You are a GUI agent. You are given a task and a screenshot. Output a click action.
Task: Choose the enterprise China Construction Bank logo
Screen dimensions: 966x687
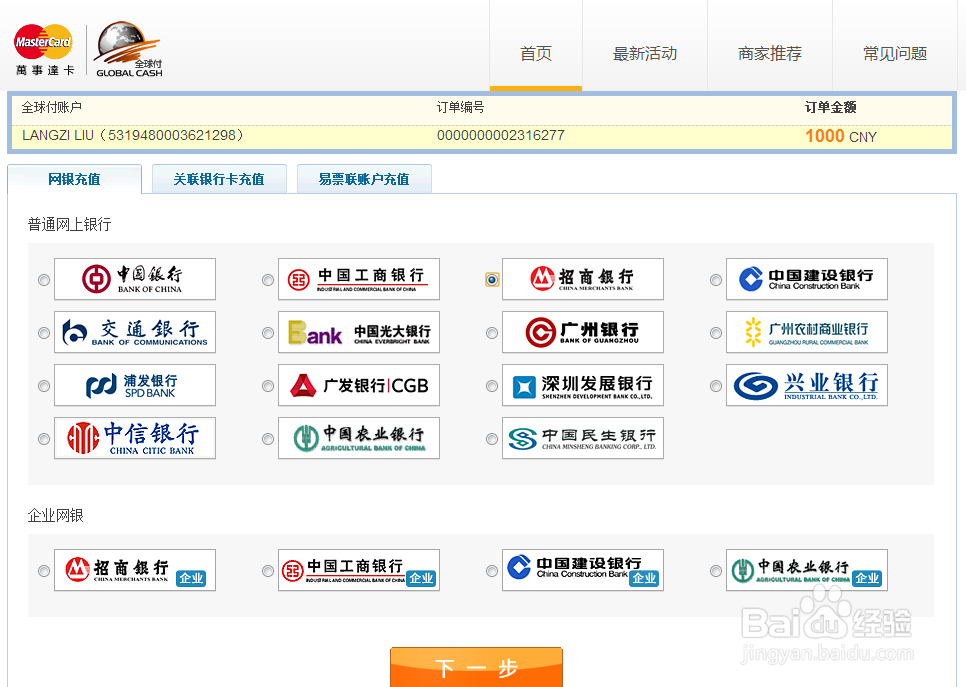coord(583,570)
